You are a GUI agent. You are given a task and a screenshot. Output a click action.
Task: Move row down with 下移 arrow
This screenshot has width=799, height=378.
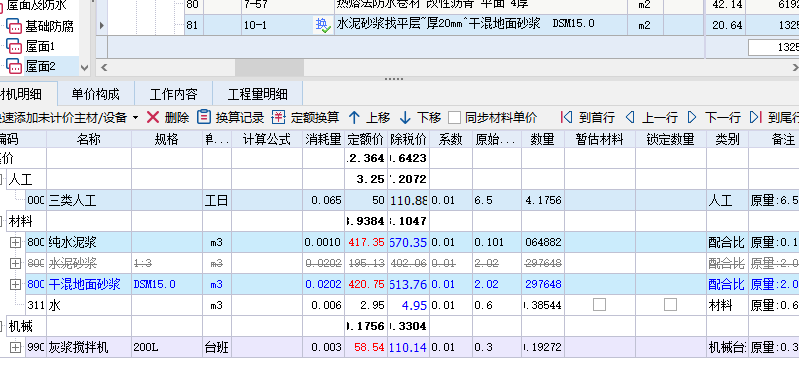pos(405,118)
